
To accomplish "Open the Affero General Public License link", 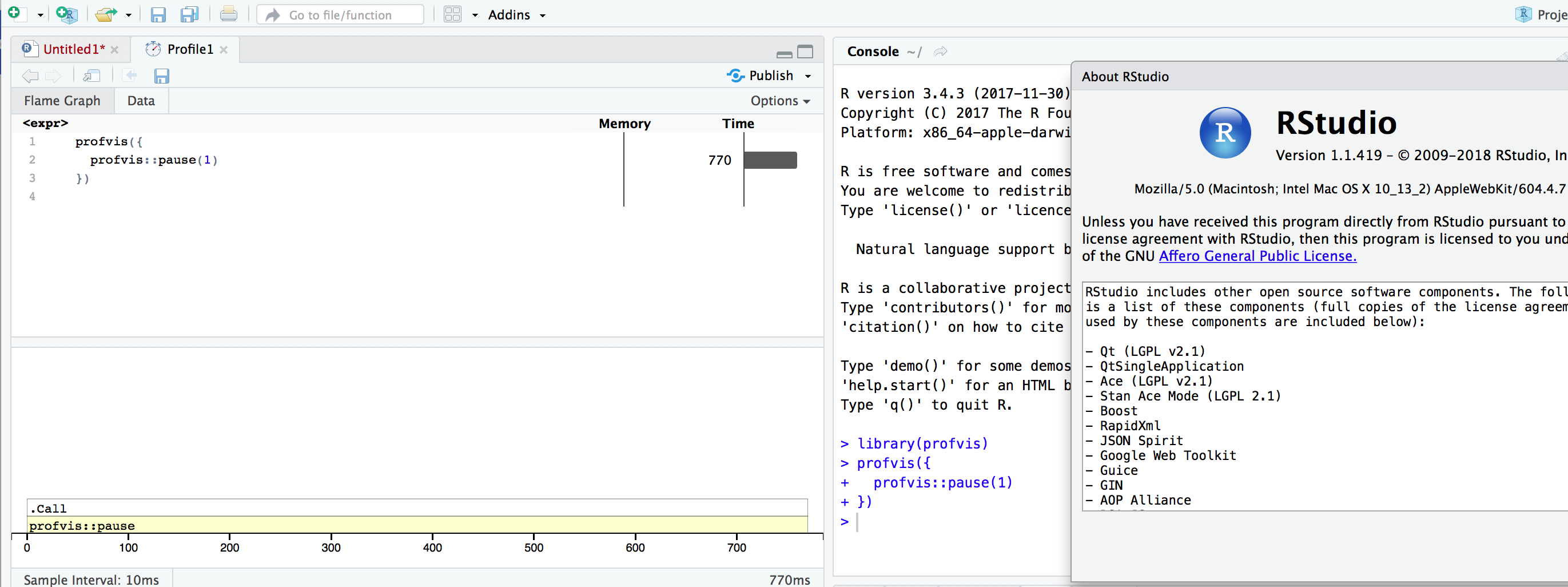I will click(1256, 256).
